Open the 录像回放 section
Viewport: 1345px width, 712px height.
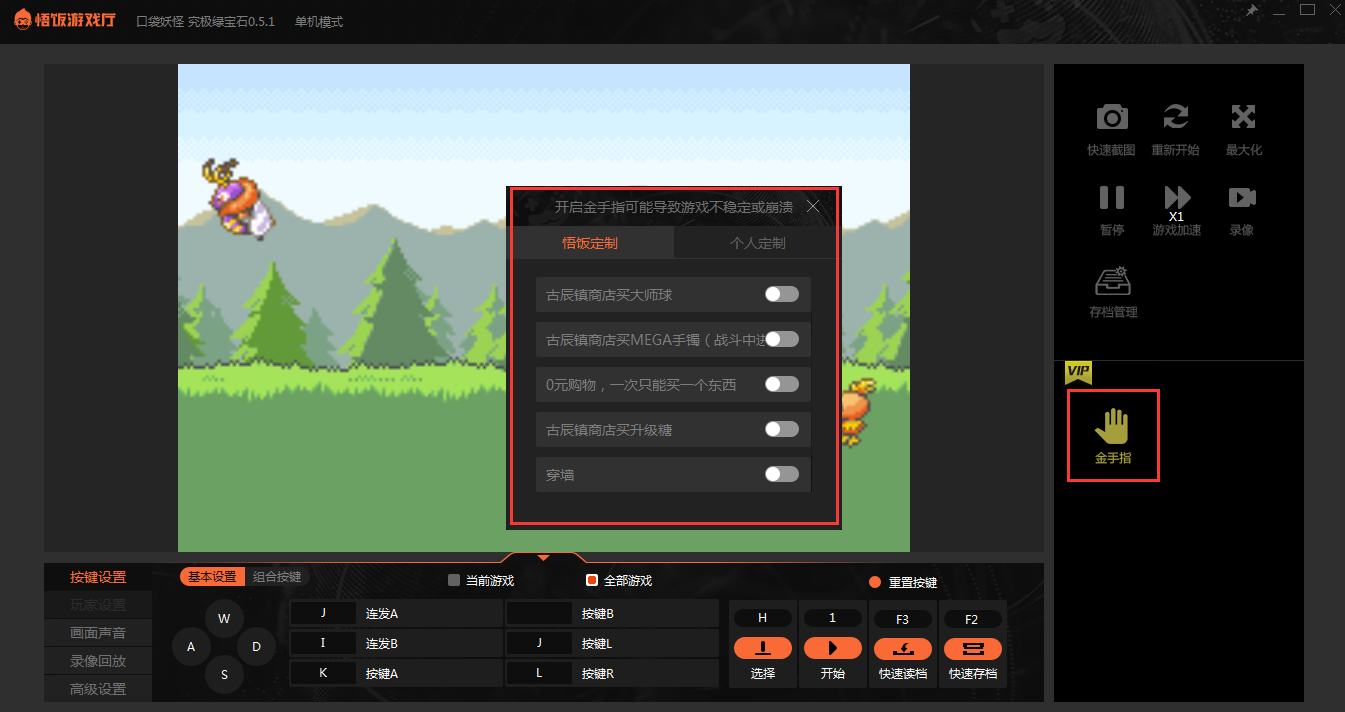(98, 661)
